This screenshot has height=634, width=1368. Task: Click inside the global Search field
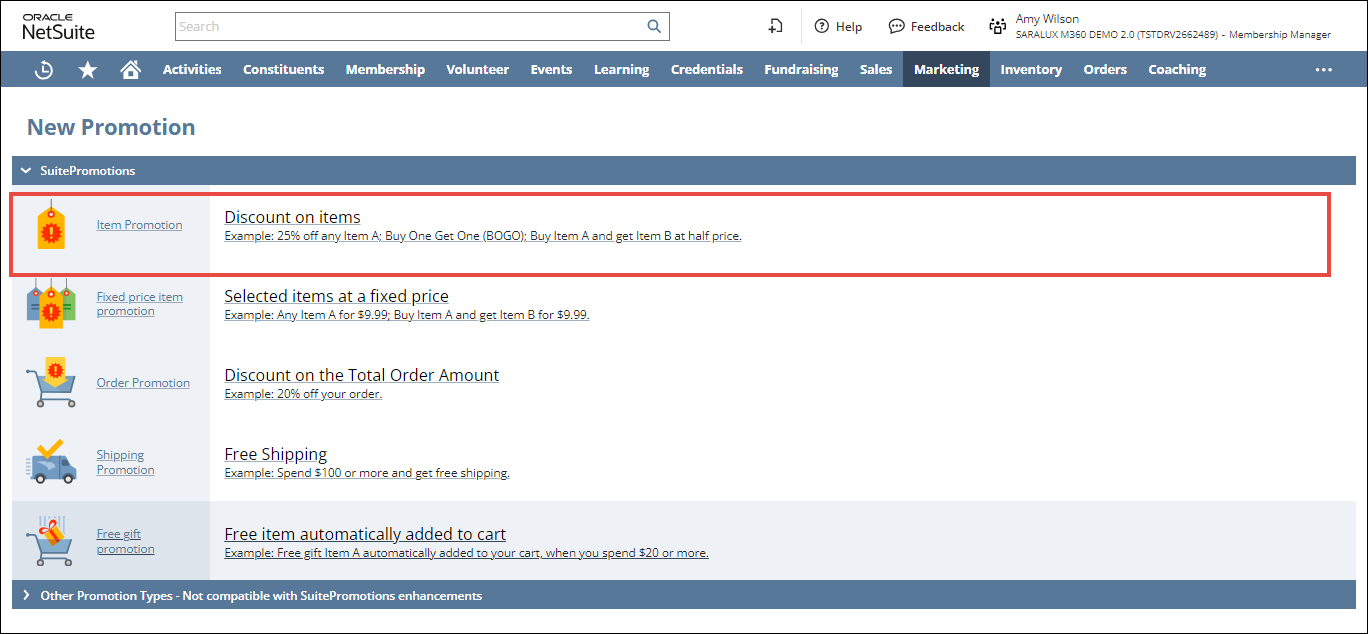[410, 27]
